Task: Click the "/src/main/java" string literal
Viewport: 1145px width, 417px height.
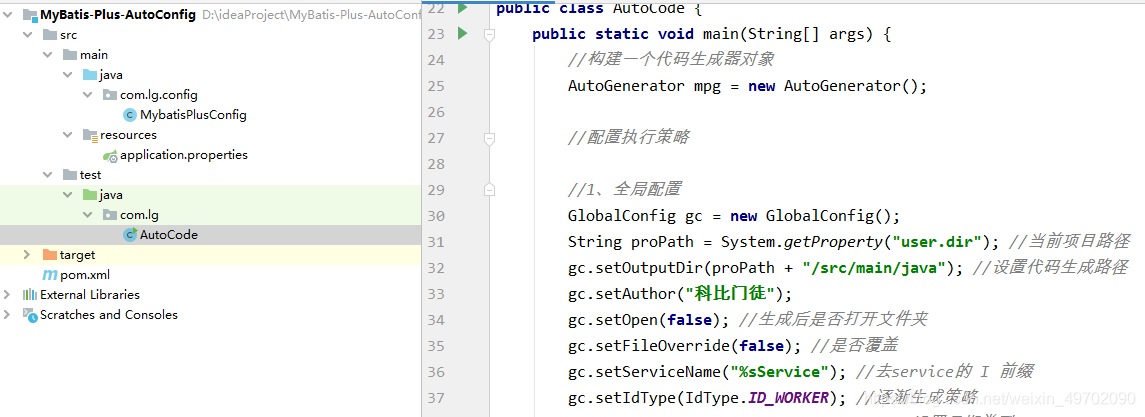Action: [873, 268]
